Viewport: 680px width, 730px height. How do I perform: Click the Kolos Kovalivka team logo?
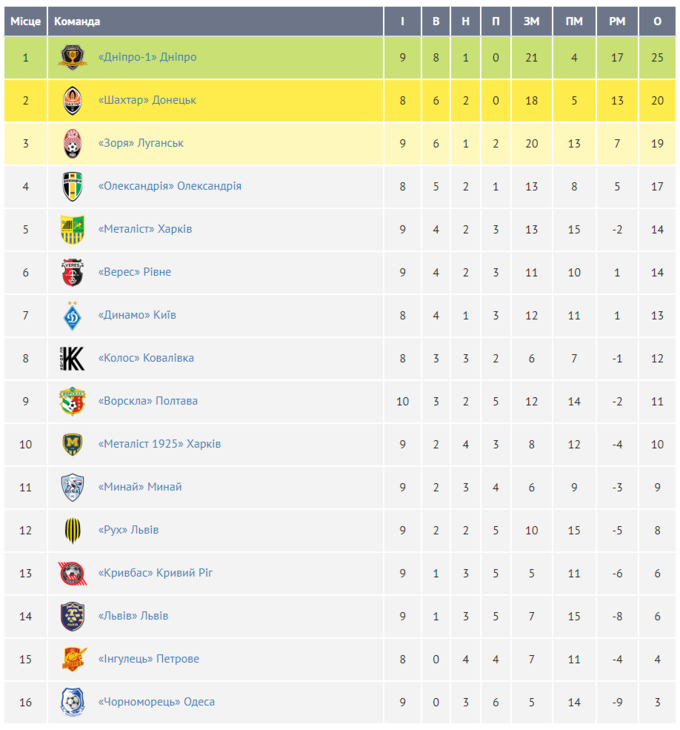73,359
